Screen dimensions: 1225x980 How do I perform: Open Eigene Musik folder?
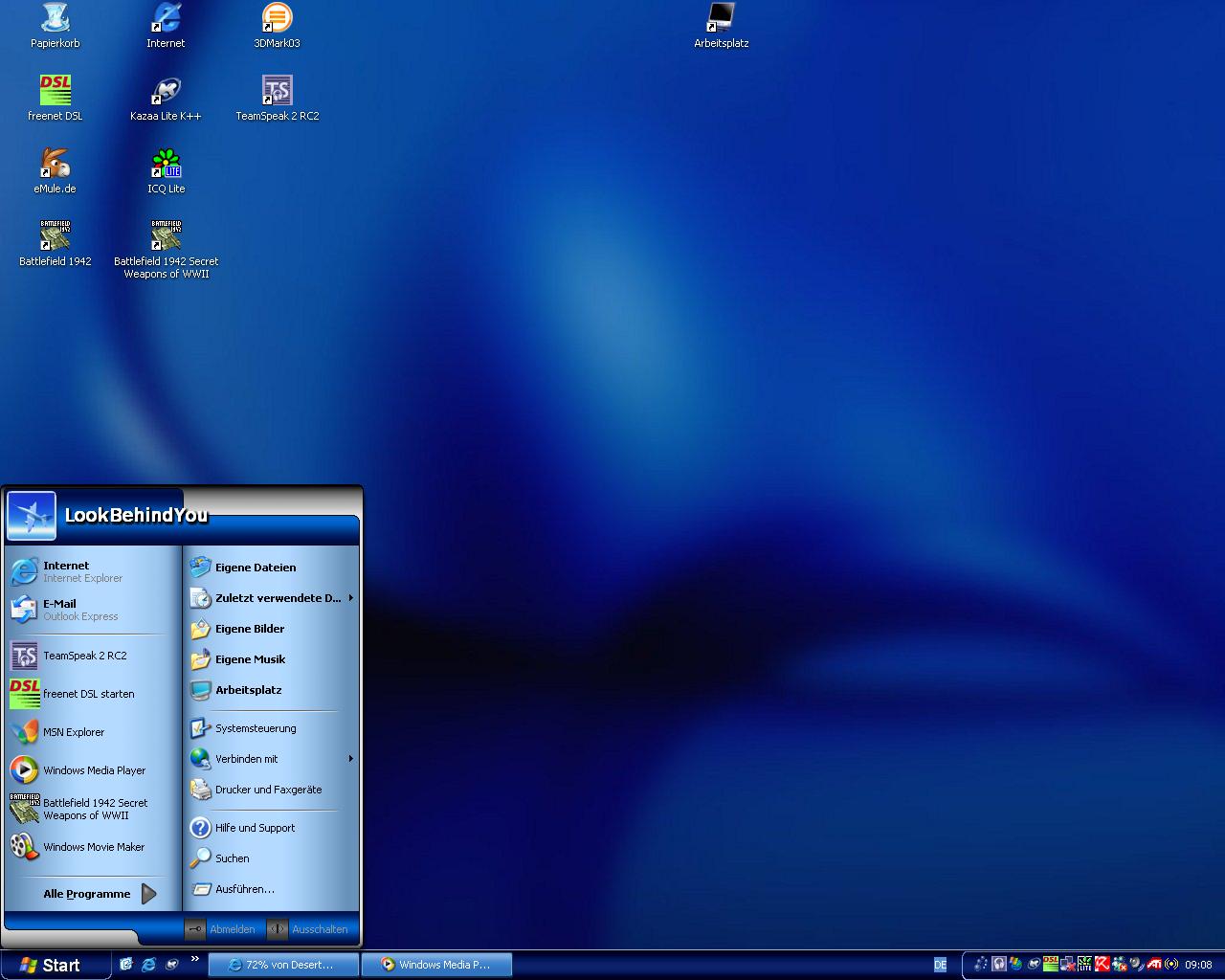tap(272, 659)
